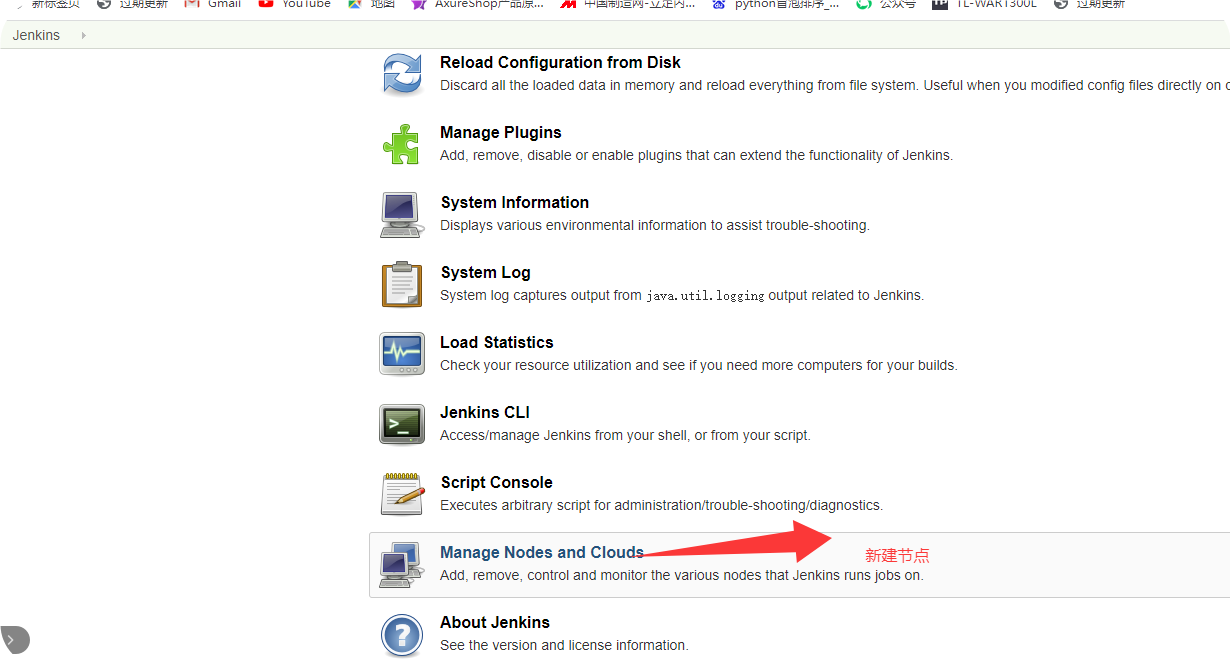Click the Load Statistics monitor icon

402,354
